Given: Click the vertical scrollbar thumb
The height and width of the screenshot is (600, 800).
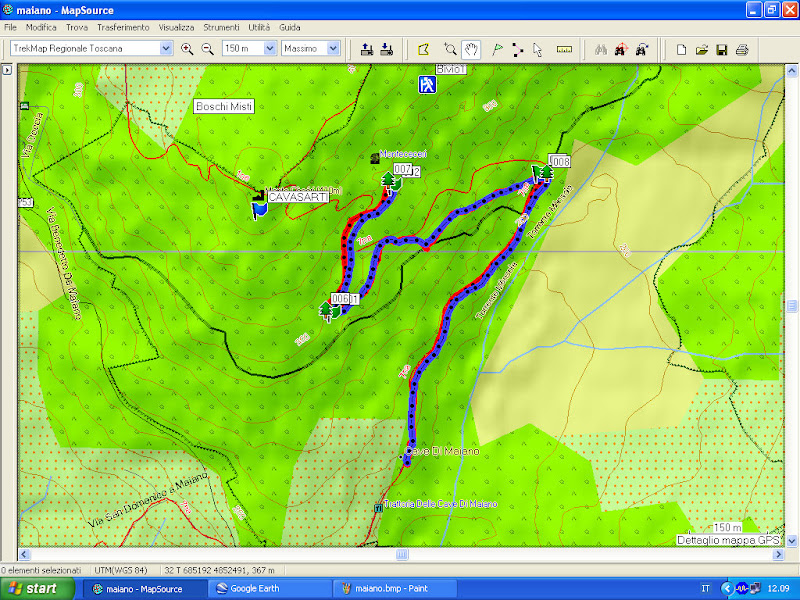Looking at the screenshot, I should pos(792,306).
